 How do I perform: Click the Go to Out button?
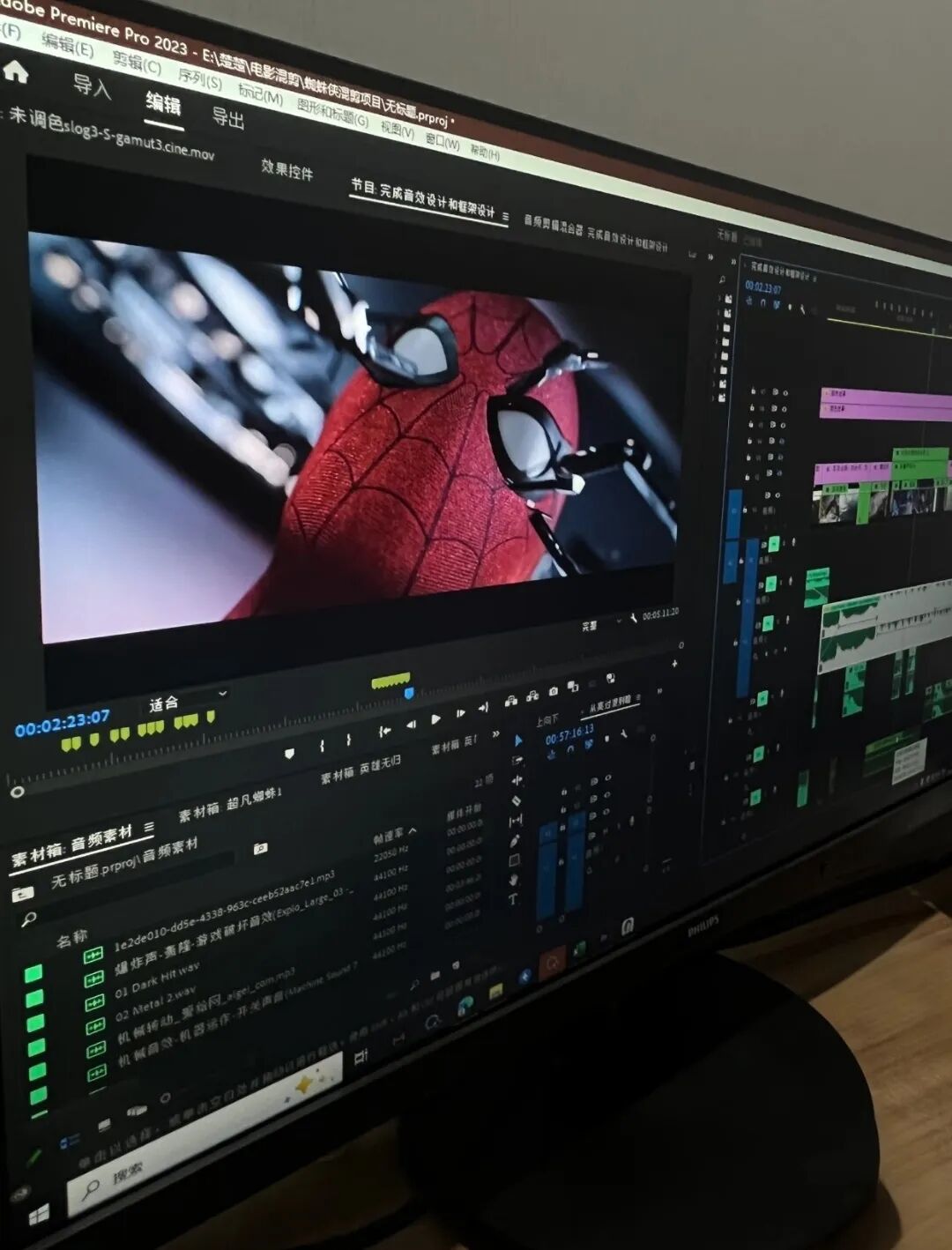[482, 708]
